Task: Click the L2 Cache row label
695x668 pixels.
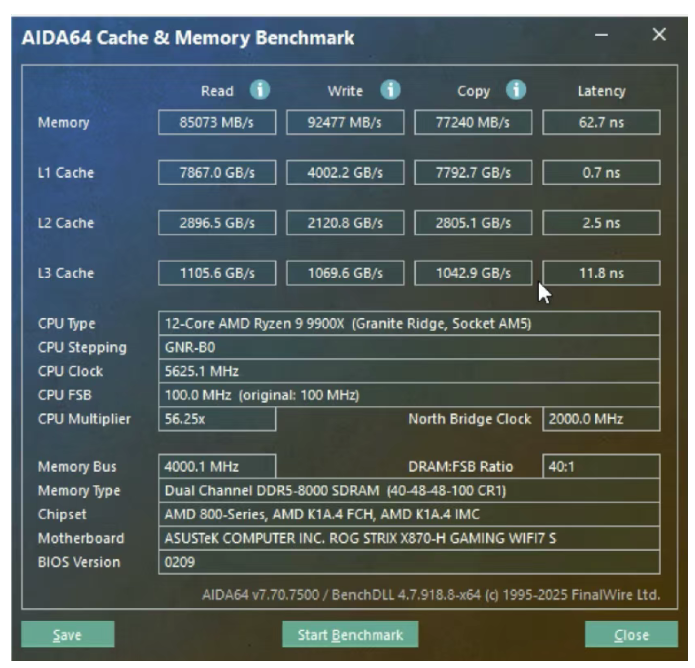Action: (66, 223)
